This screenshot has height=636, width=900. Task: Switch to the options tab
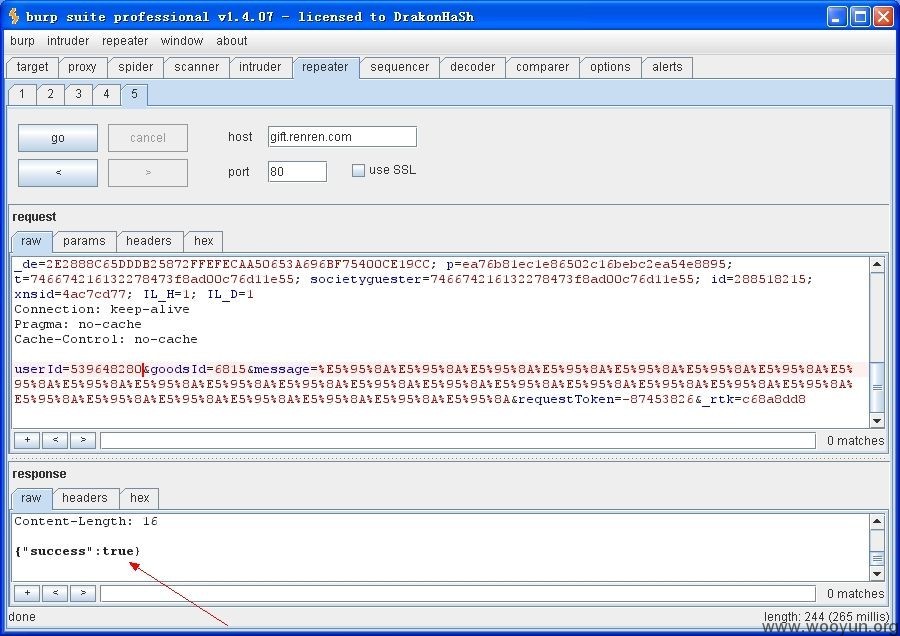click(x=610, y=67)
